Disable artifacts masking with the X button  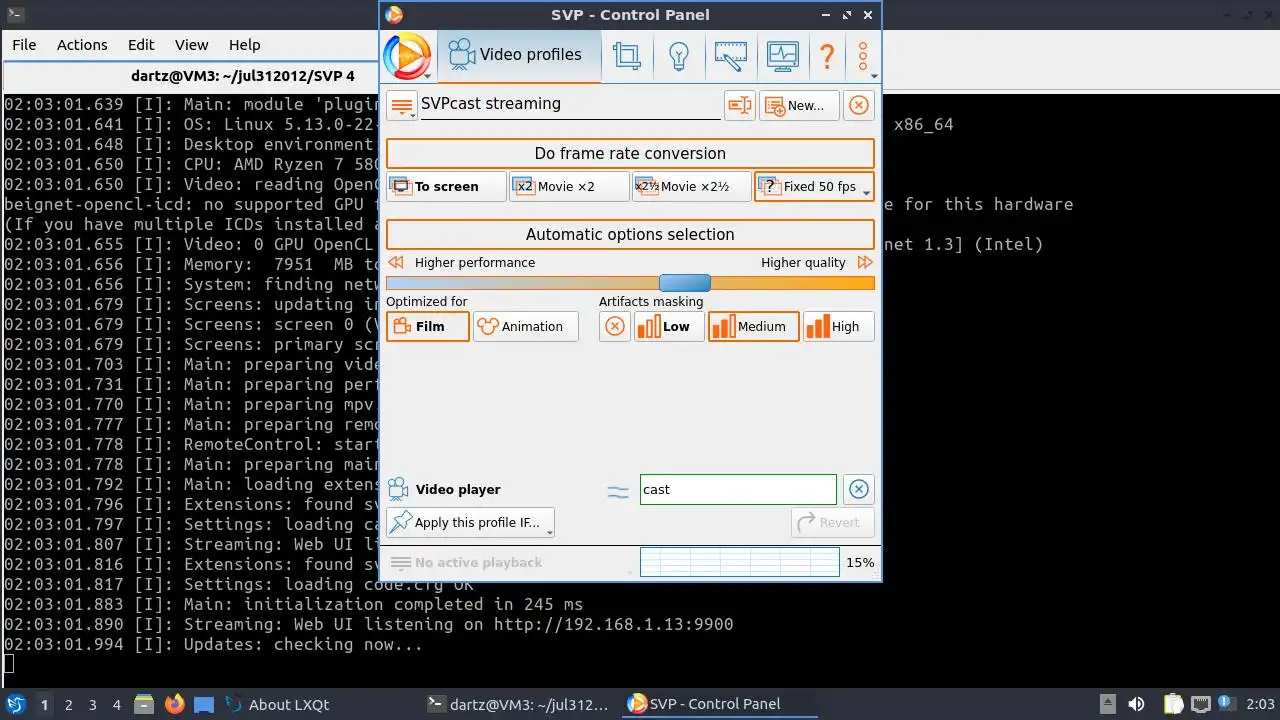[x=615, y=326]
